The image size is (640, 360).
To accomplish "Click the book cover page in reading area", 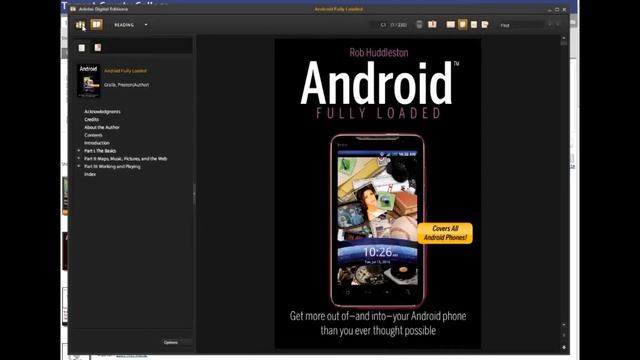I will (x=378, y=194).
